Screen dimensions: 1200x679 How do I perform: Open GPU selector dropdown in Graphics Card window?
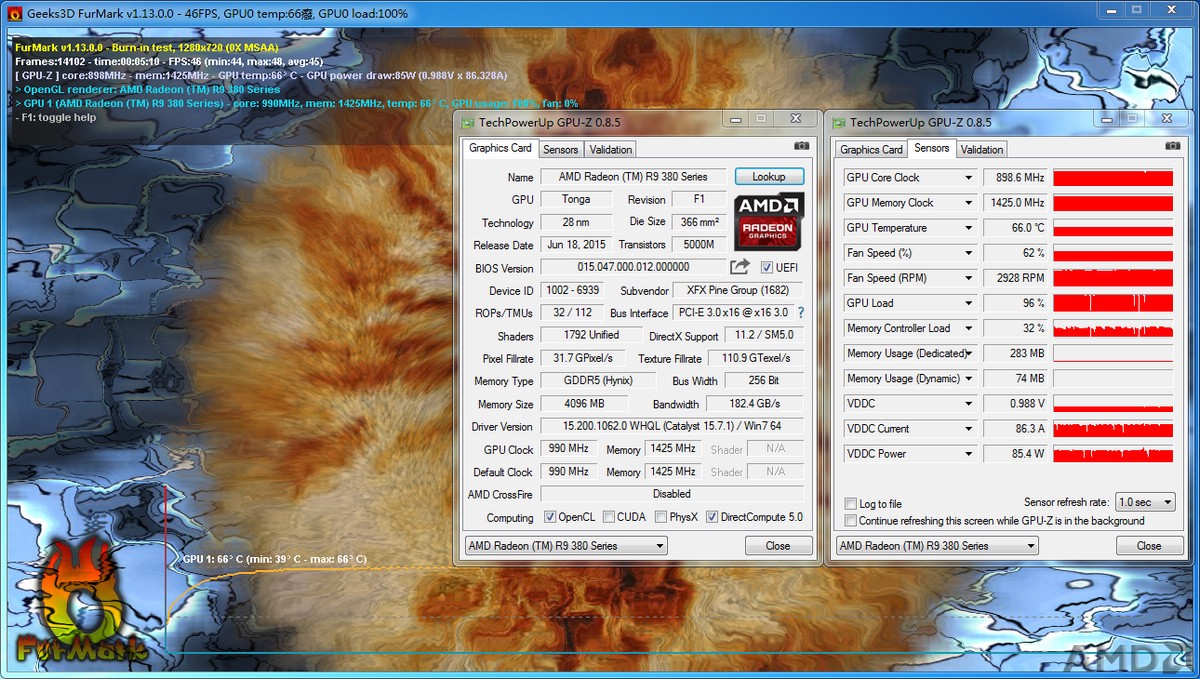click(x=566, y=546)
